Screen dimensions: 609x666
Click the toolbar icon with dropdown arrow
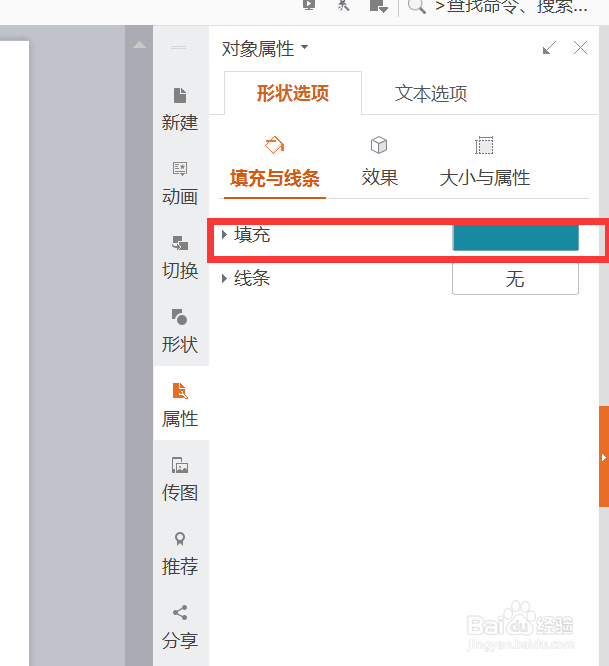(x=378, y=6)
